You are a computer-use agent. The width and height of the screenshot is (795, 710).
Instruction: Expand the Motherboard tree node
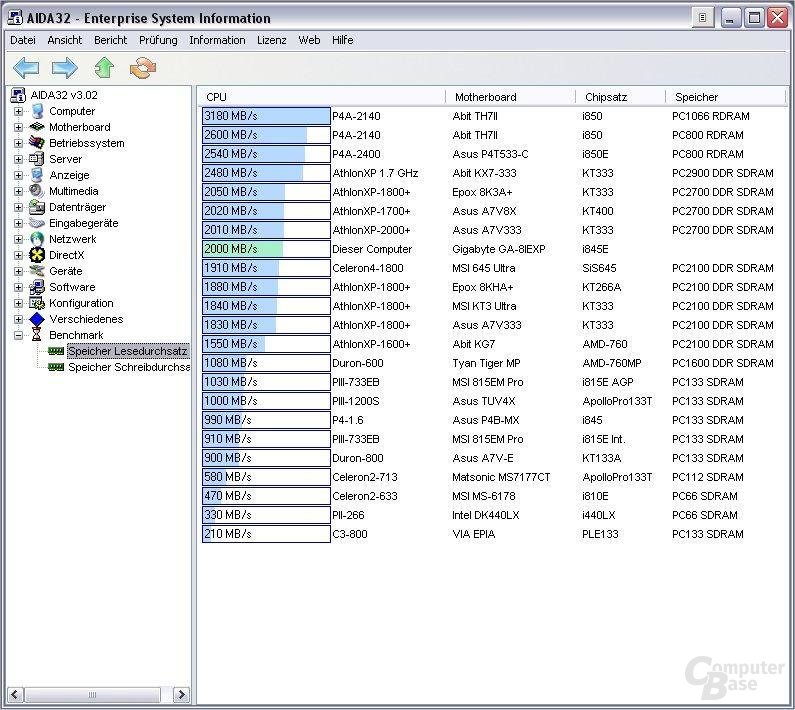(18, 127)
